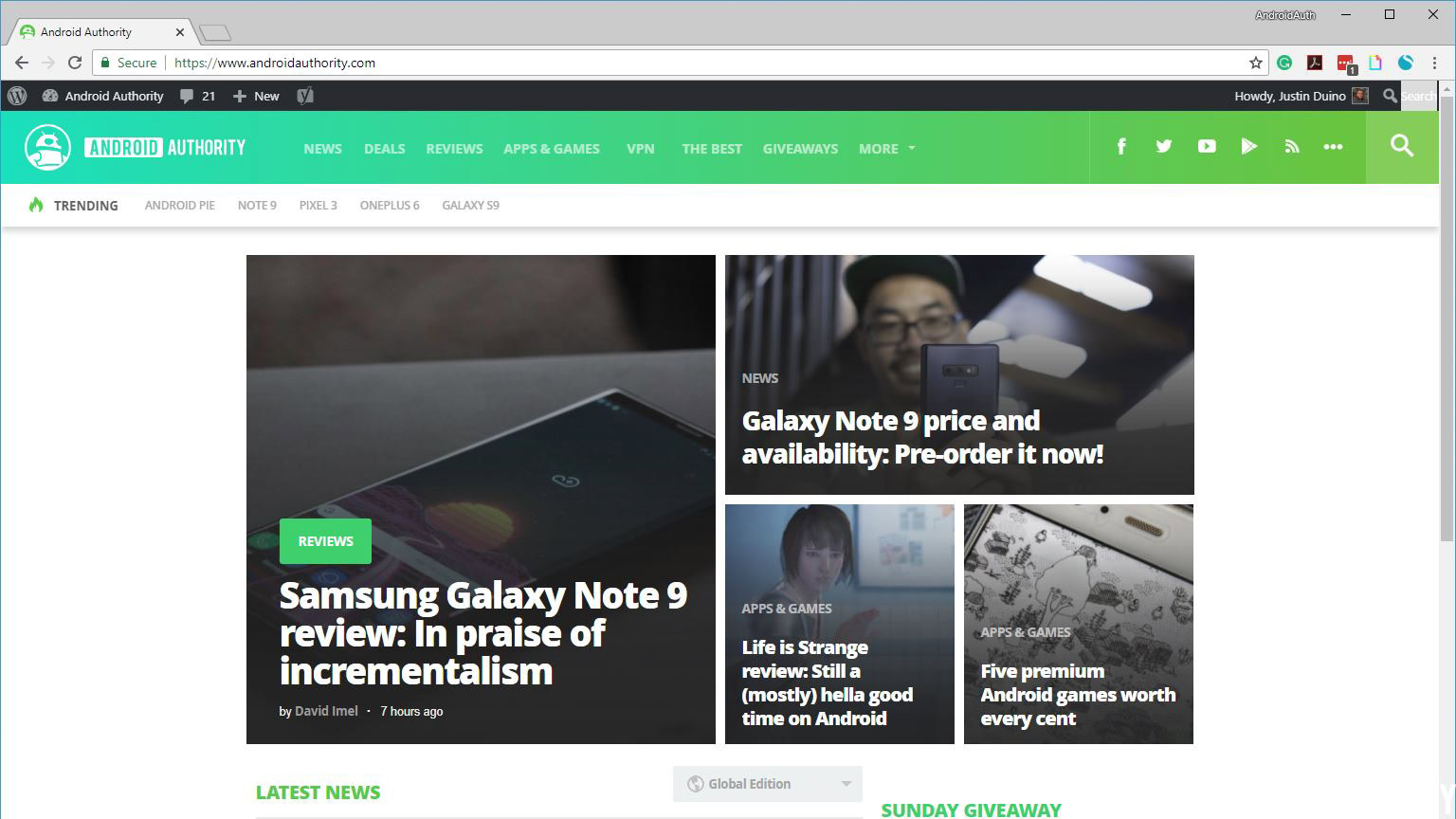Image resolution: width=1456 pixels, height=819 pixels.
Task: Open the YouTube social link
Action: click(1207, 146)
